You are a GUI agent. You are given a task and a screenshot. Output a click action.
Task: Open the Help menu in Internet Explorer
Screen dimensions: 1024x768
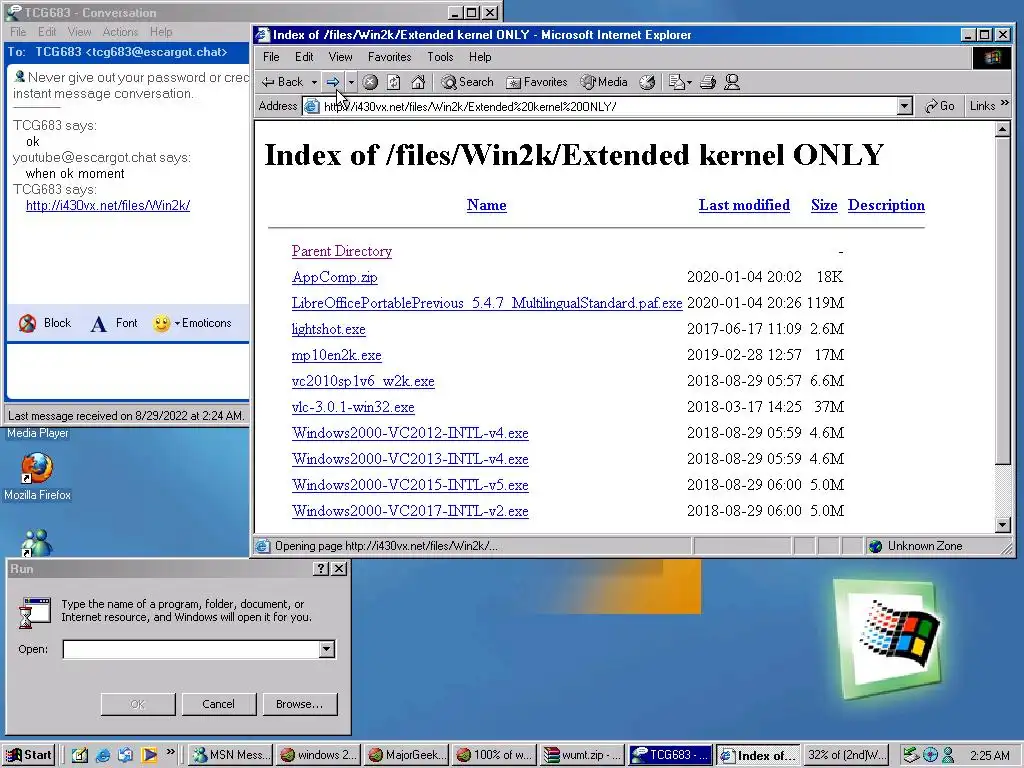click(480, 57)
